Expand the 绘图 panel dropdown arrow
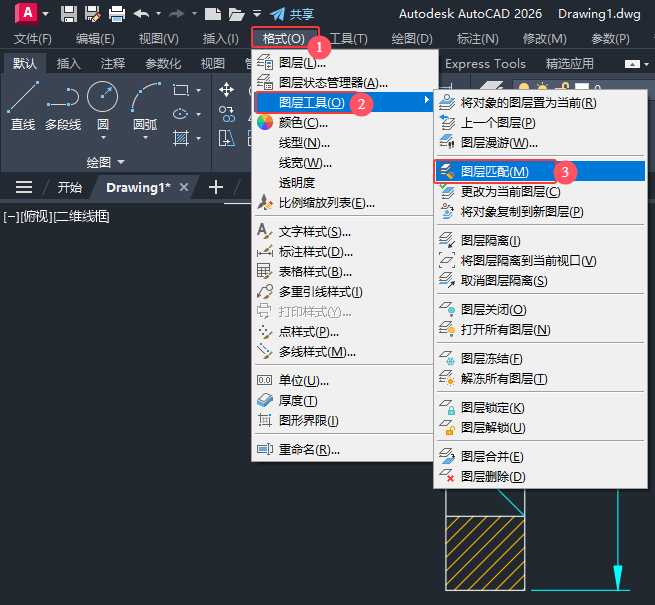This screenshot has width=655, height=605. coord(122,162)
